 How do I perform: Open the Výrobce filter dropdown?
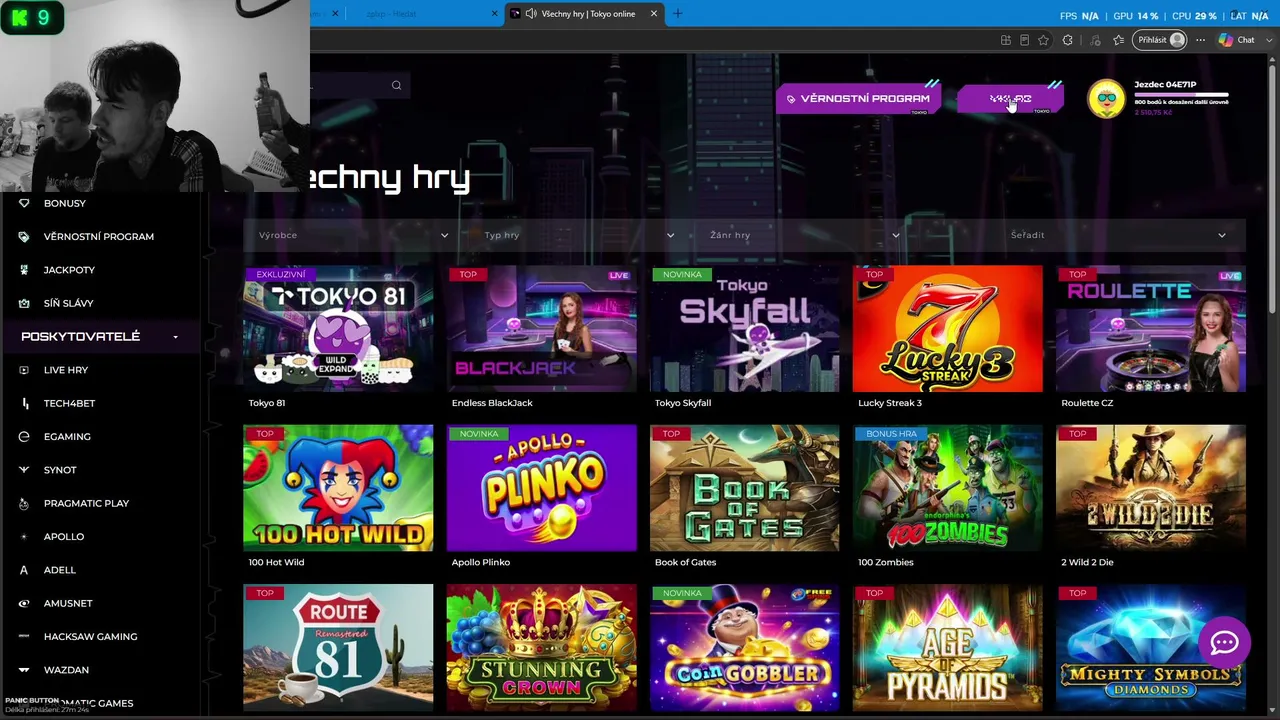(353, 235)
